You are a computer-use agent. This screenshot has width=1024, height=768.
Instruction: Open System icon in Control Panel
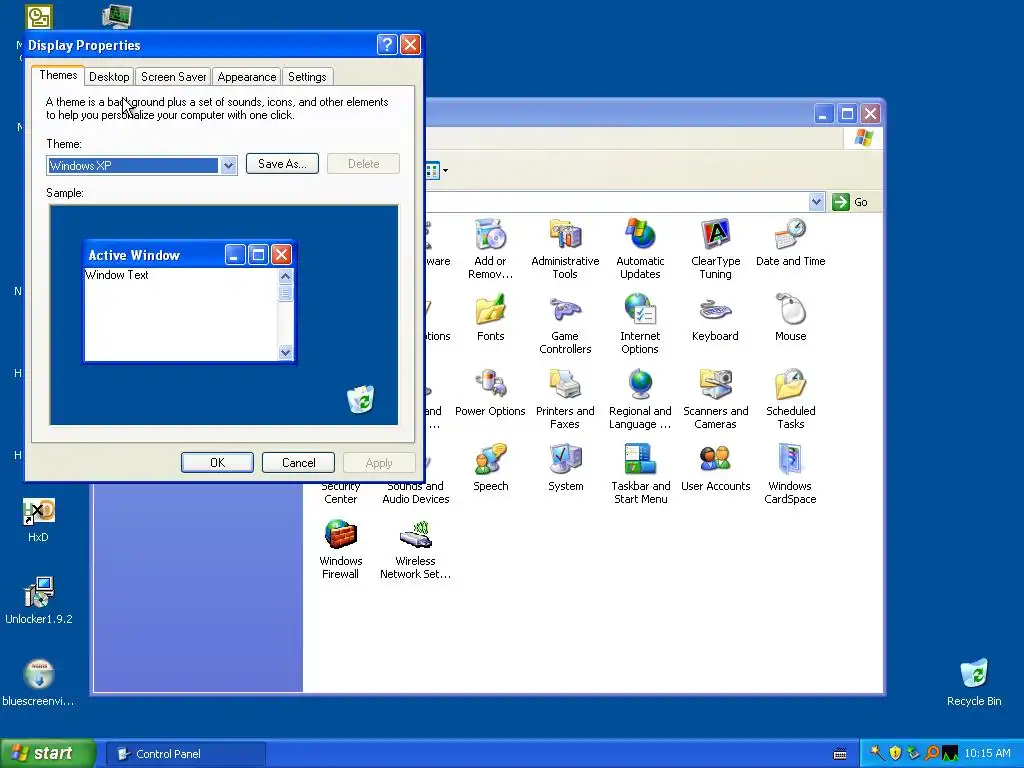tap(566, 460)
